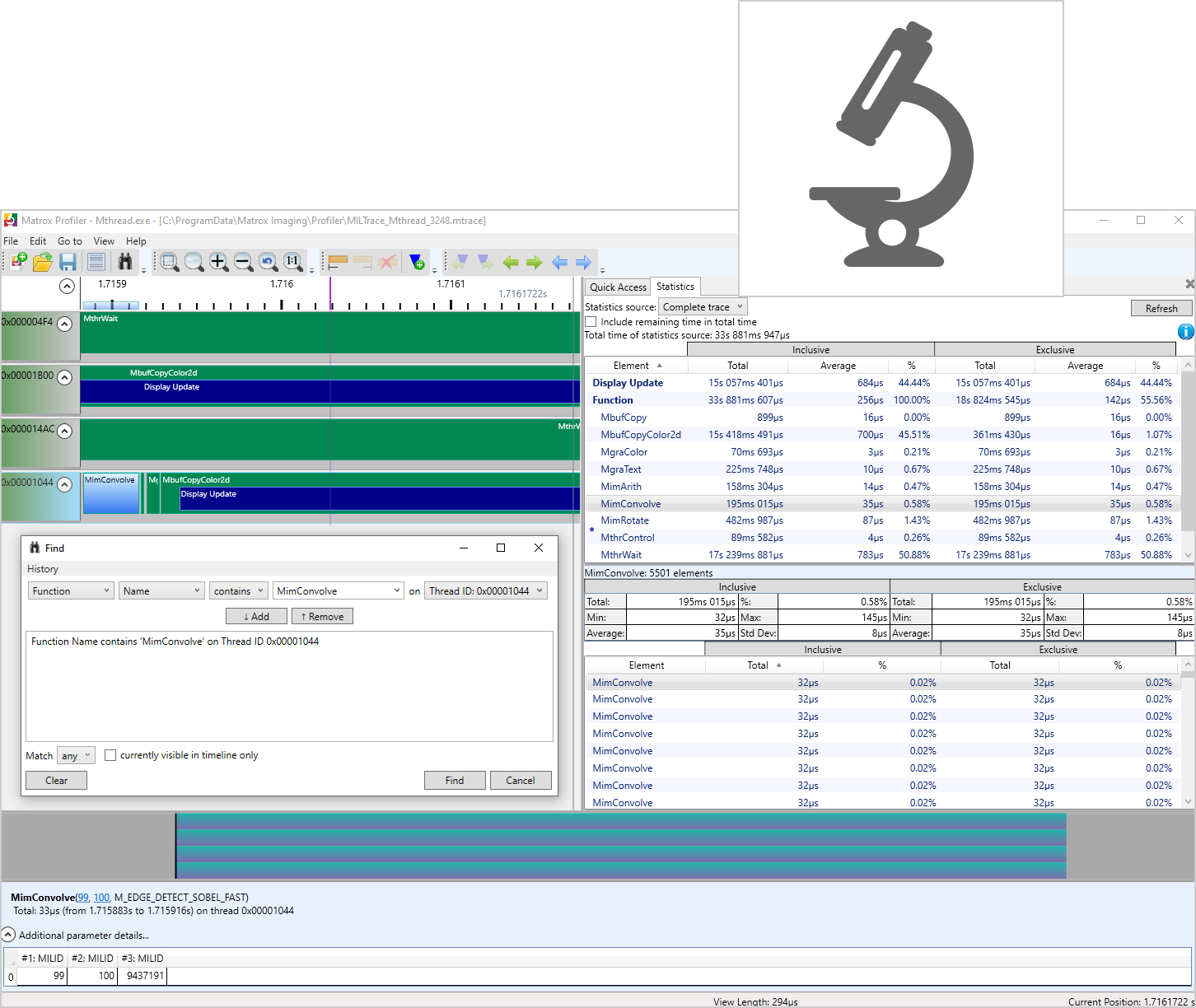Click the open trace file folder icon
Image resolution: width=1196 pixels, height=1008 pixels.
point(42,262)
